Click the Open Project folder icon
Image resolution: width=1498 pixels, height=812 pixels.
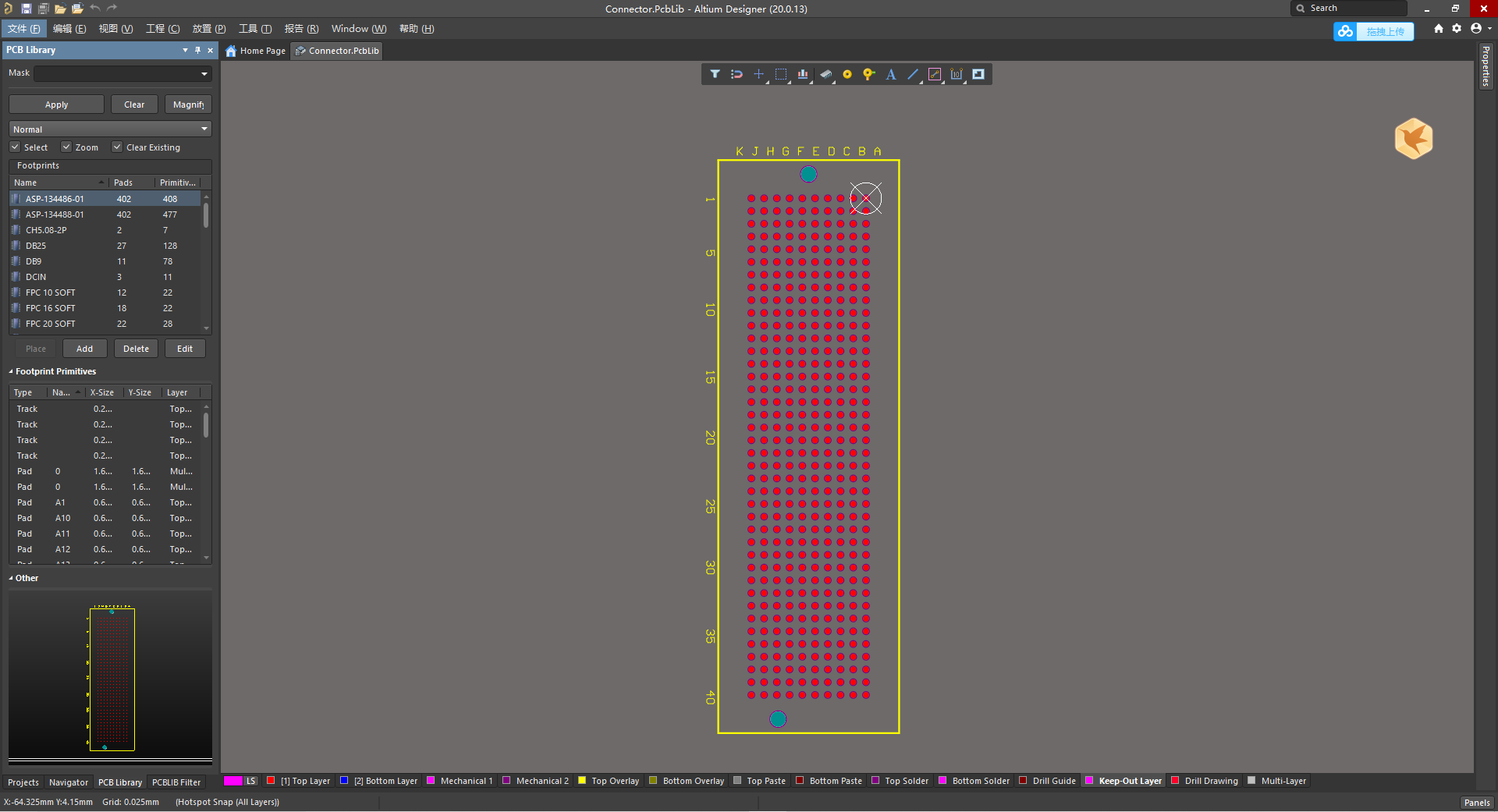pyautogui.click(x=77, y=9)
